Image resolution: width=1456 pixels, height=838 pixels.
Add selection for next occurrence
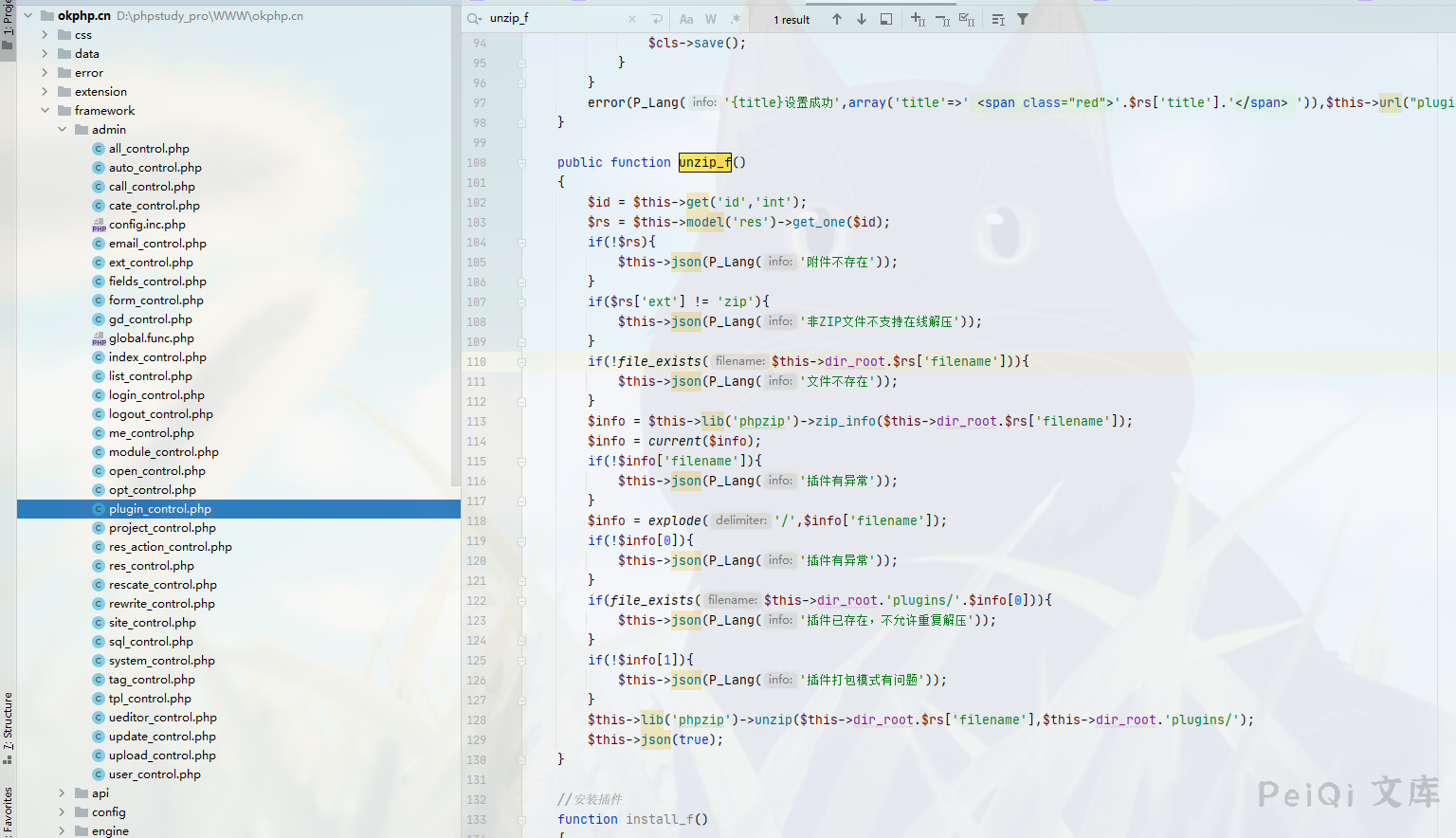[x=918, y=19]
